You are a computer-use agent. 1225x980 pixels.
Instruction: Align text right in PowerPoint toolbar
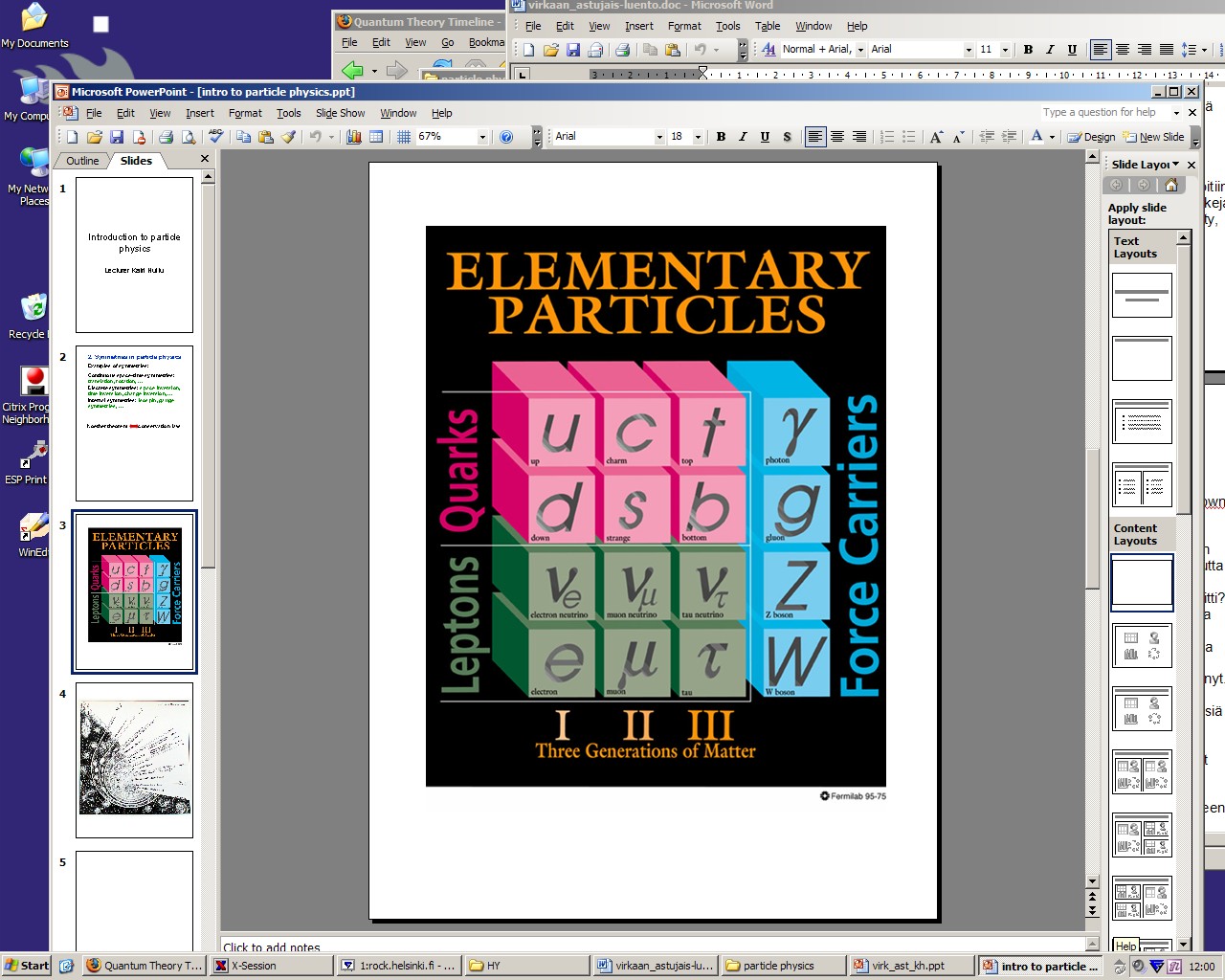[859, 137]
